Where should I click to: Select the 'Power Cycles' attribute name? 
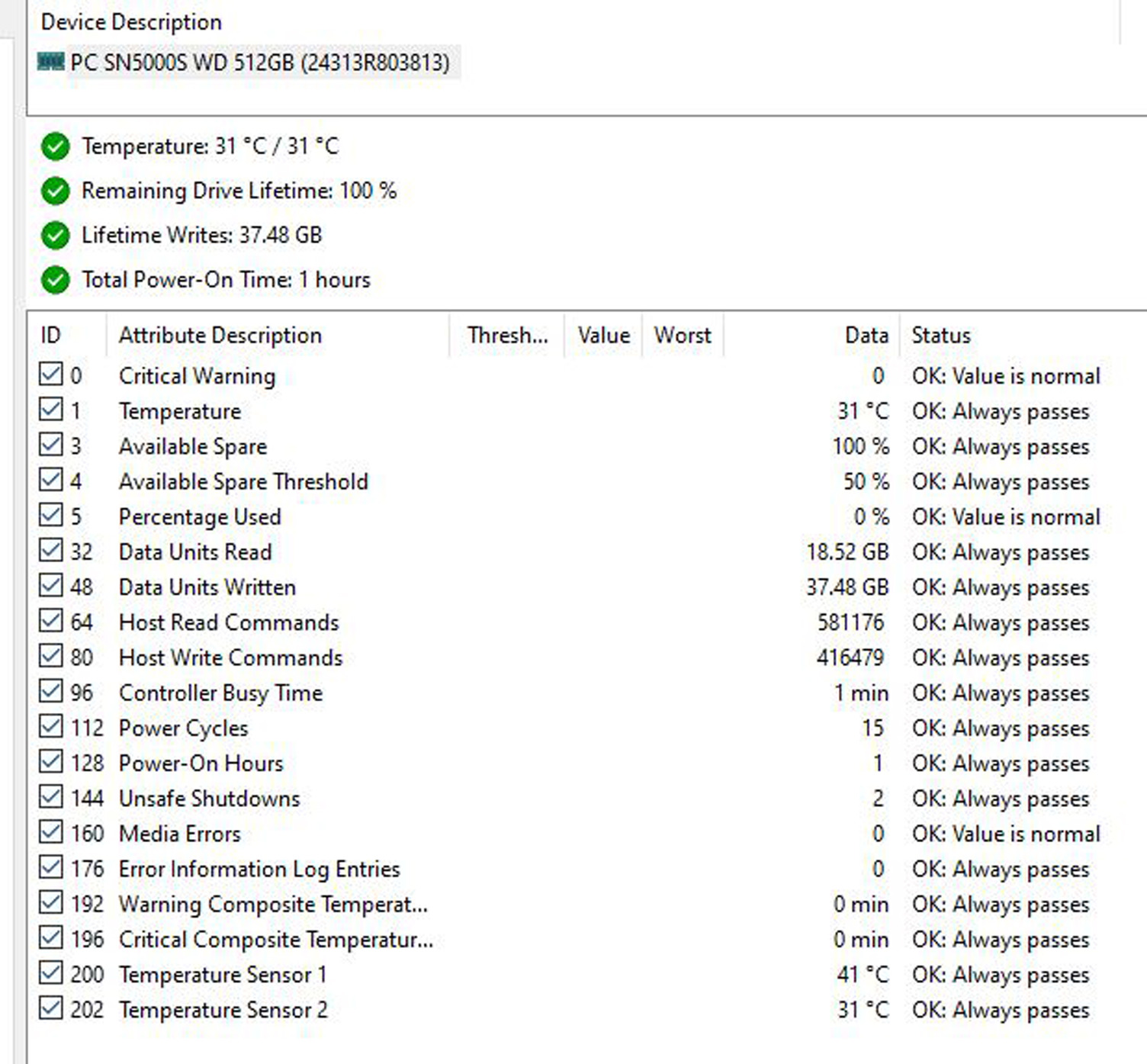point(183,728)
